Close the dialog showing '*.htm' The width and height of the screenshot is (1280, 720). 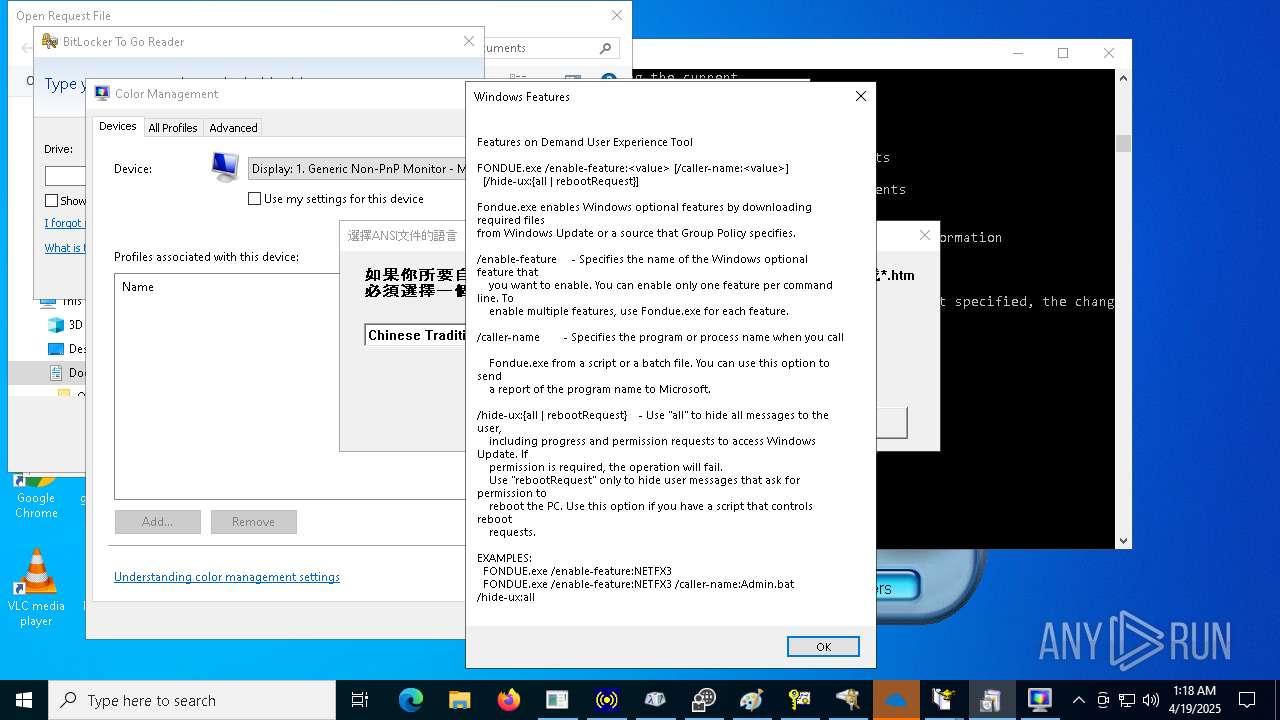tap(924, 235)
